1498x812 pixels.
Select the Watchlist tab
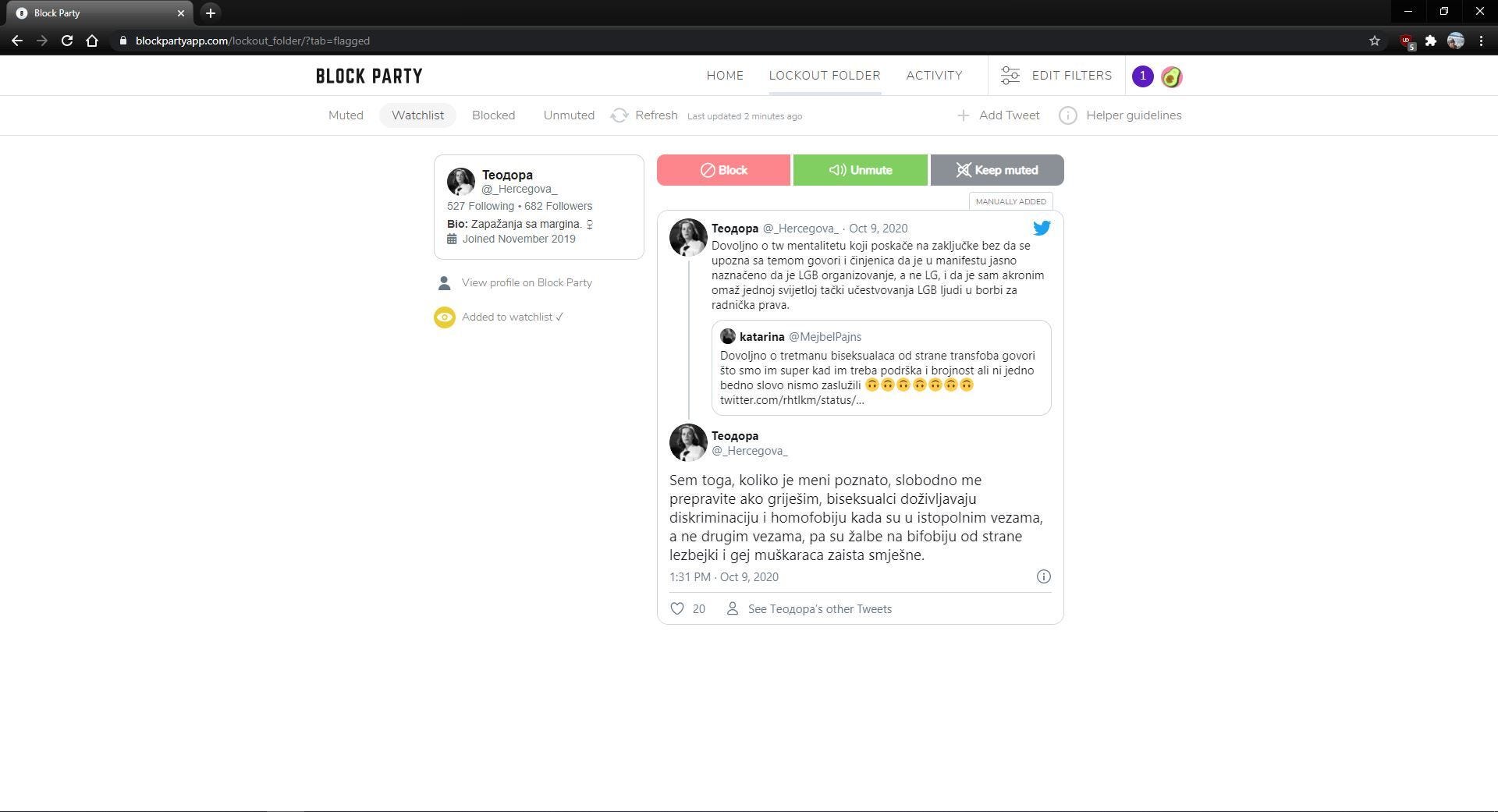pyautogui.click(x=418, y=115)
